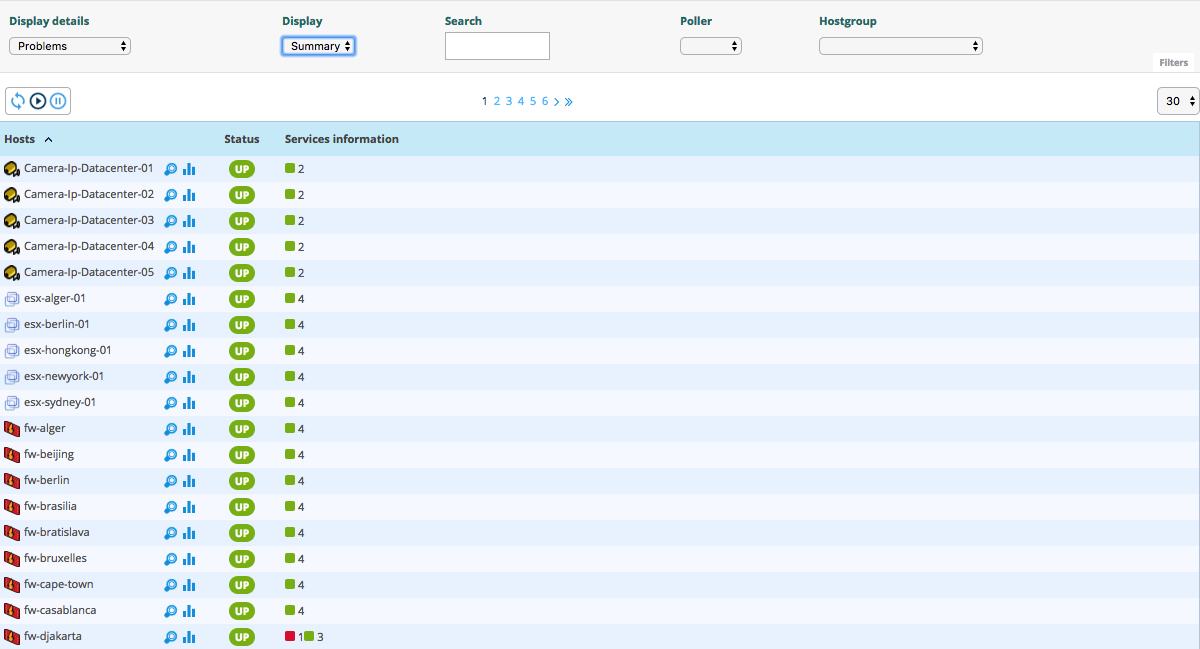Image resolution: width=1200 pixels, height=649 pixels.
Task: Open the magnifier detail icon for Camera-Ip-Datacenter-01
Action: 171,169
